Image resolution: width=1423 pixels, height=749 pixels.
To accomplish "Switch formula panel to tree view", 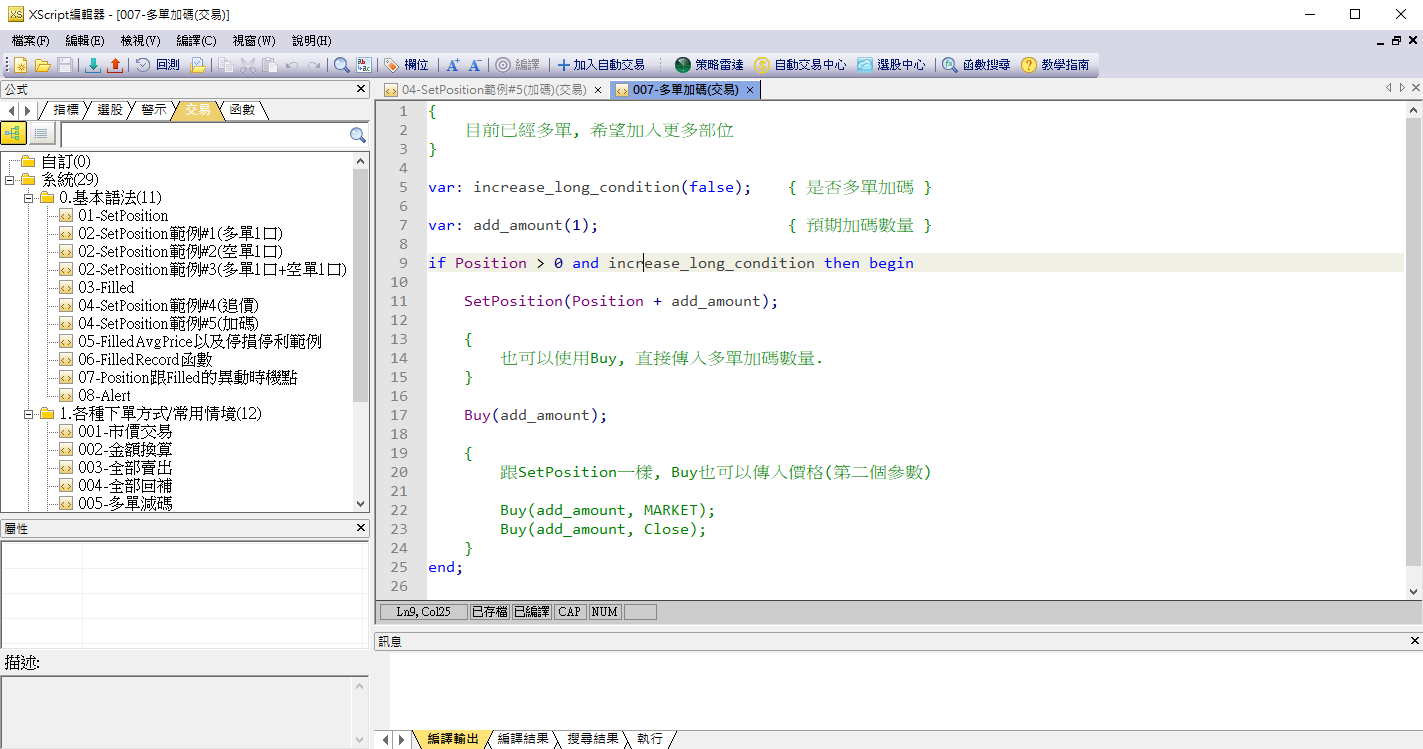I will (14, 134).
